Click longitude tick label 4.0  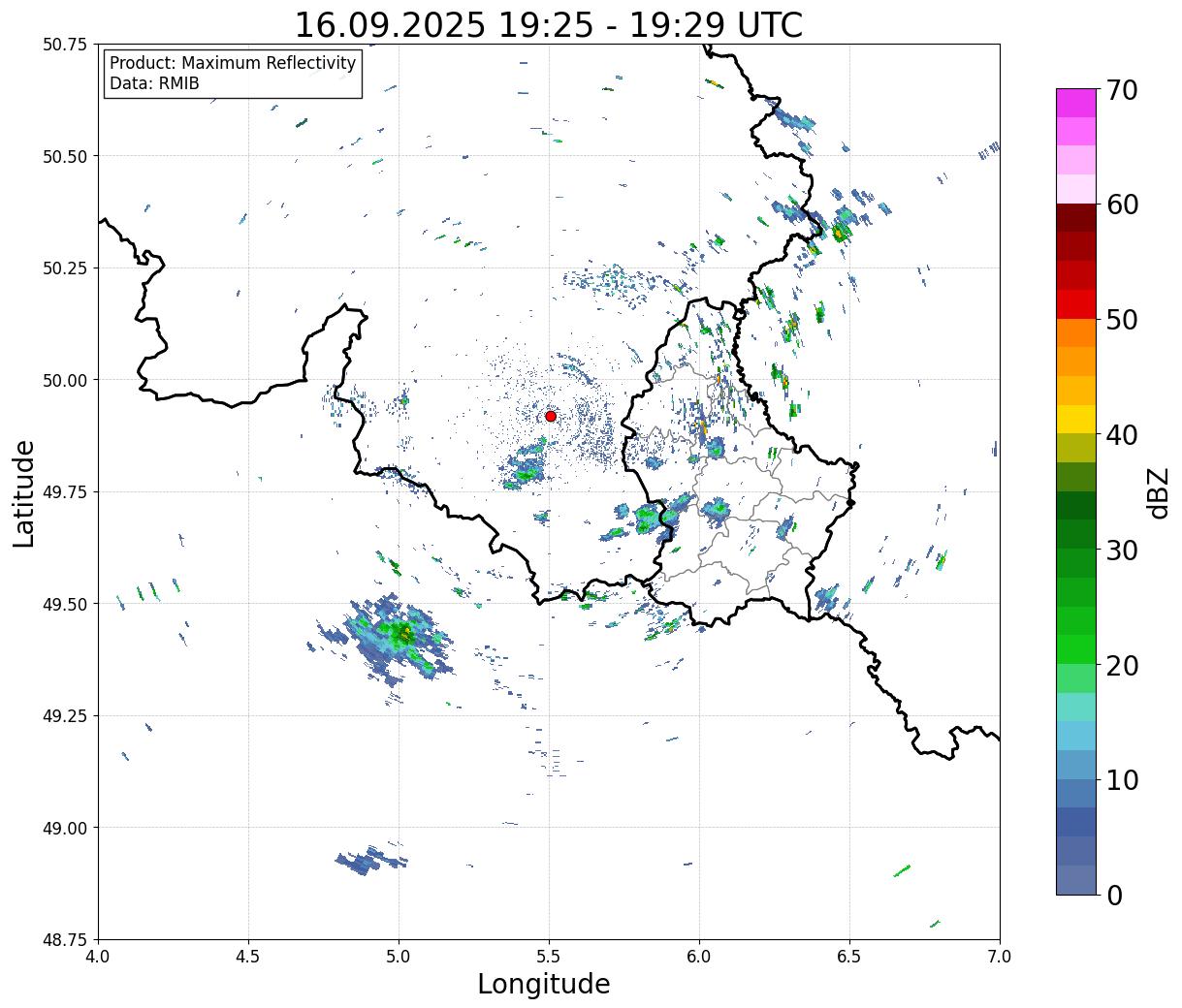[x=98, y=957]
